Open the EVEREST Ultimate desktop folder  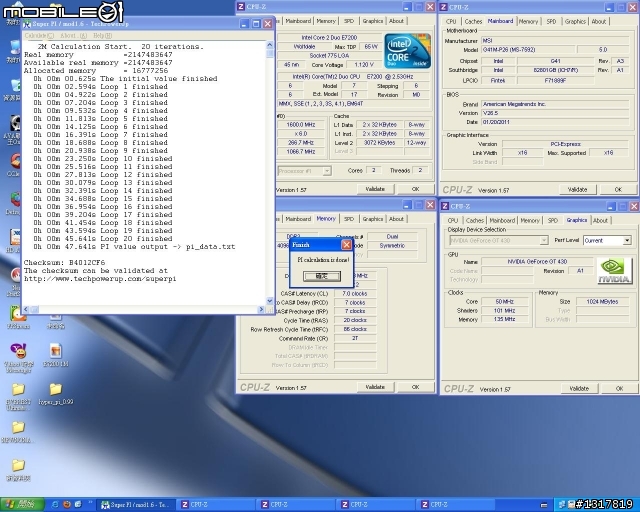coord(18,396)
